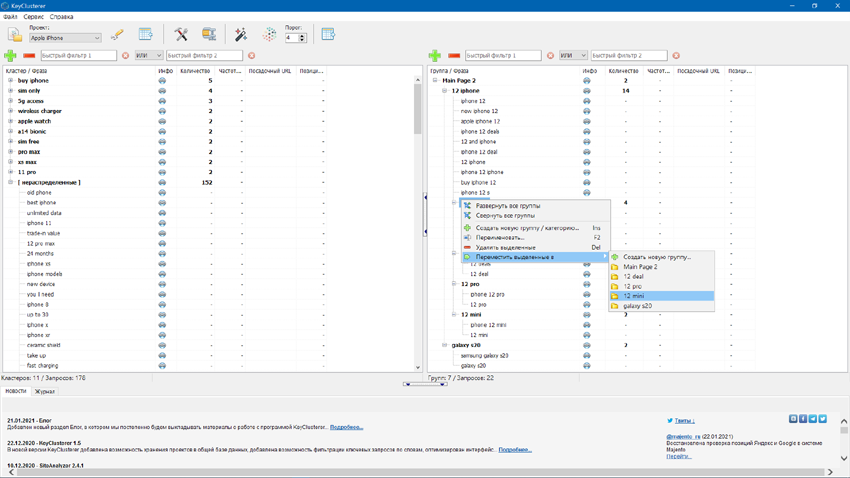Click the red minus in left panel
This screenshot has width=850, height=478.
29,55
